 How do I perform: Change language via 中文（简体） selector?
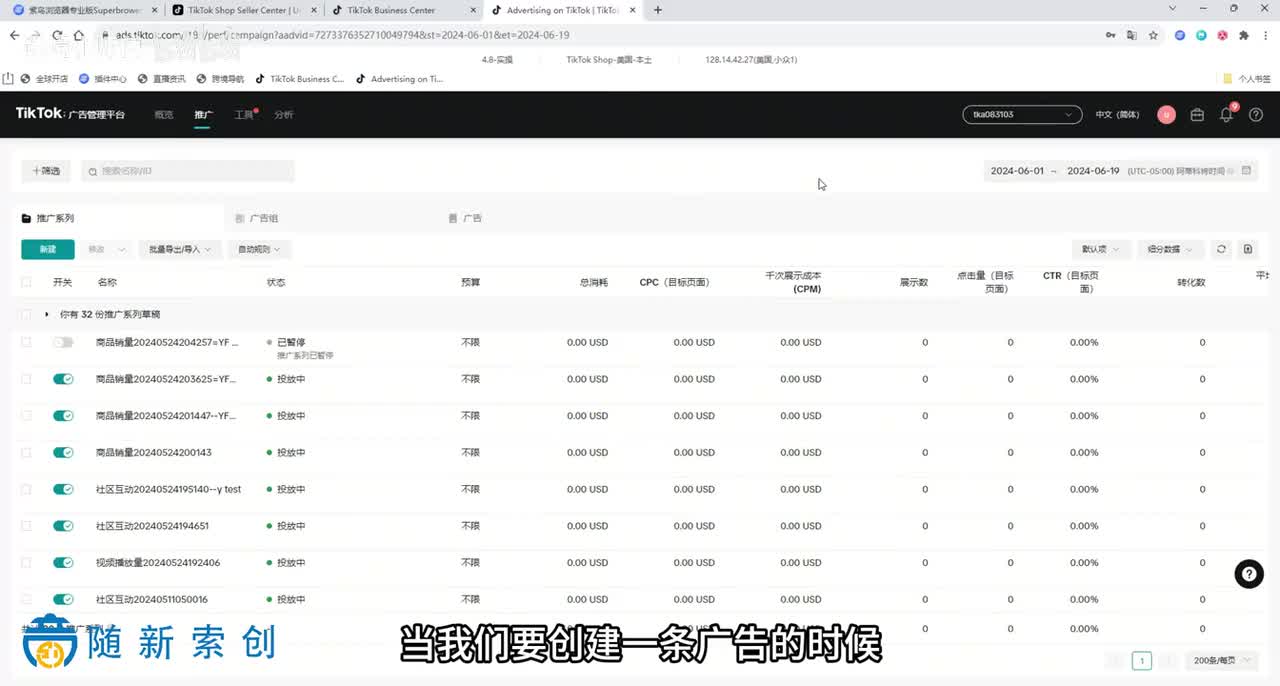click(x=1117, y=115)
